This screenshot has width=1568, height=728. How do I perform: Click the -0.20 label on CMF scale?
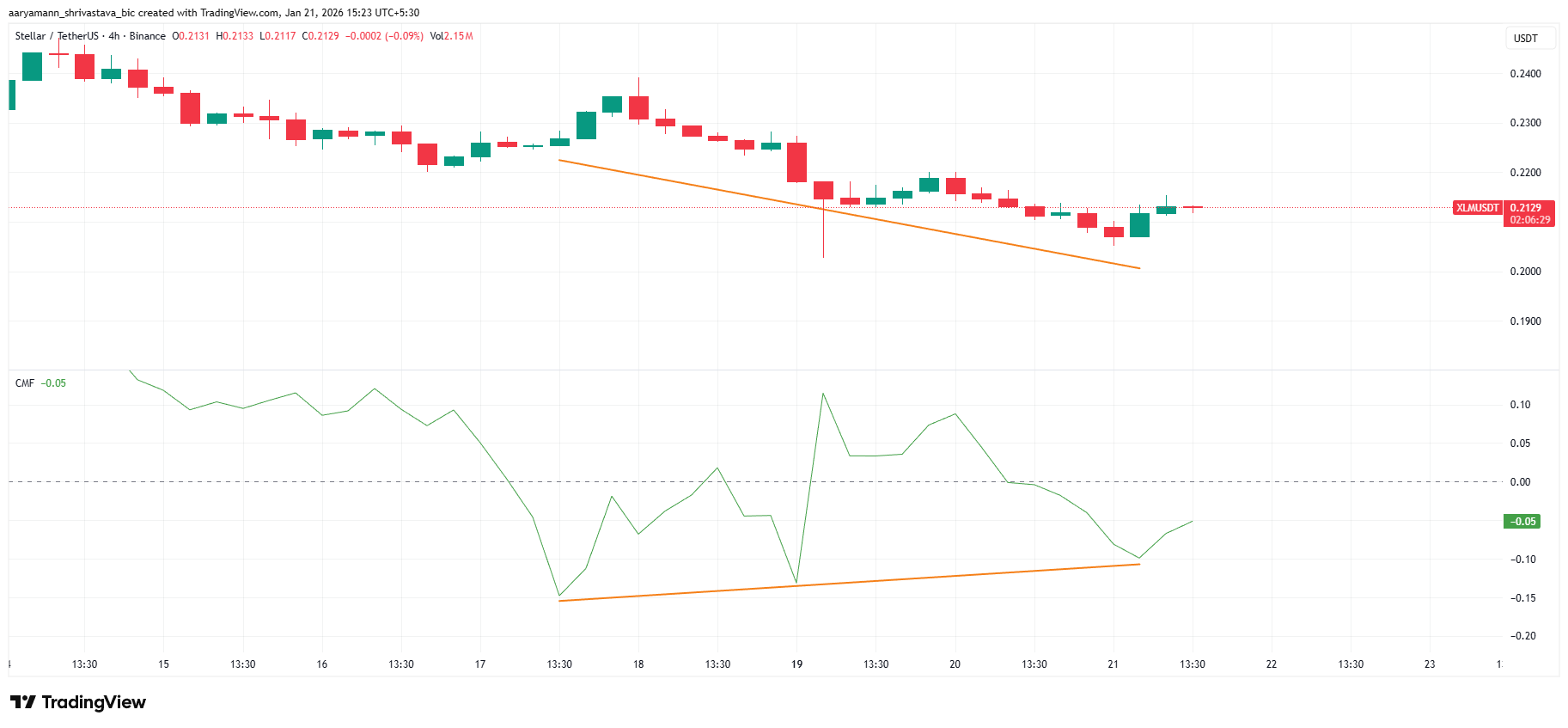(1523, 636)
